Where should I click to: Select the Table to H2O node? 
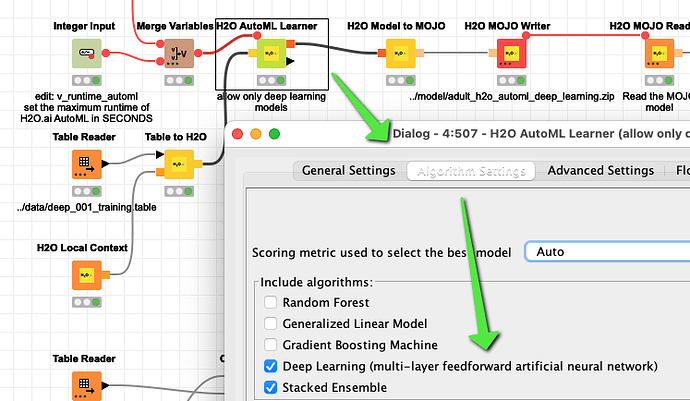coord(179,164)
